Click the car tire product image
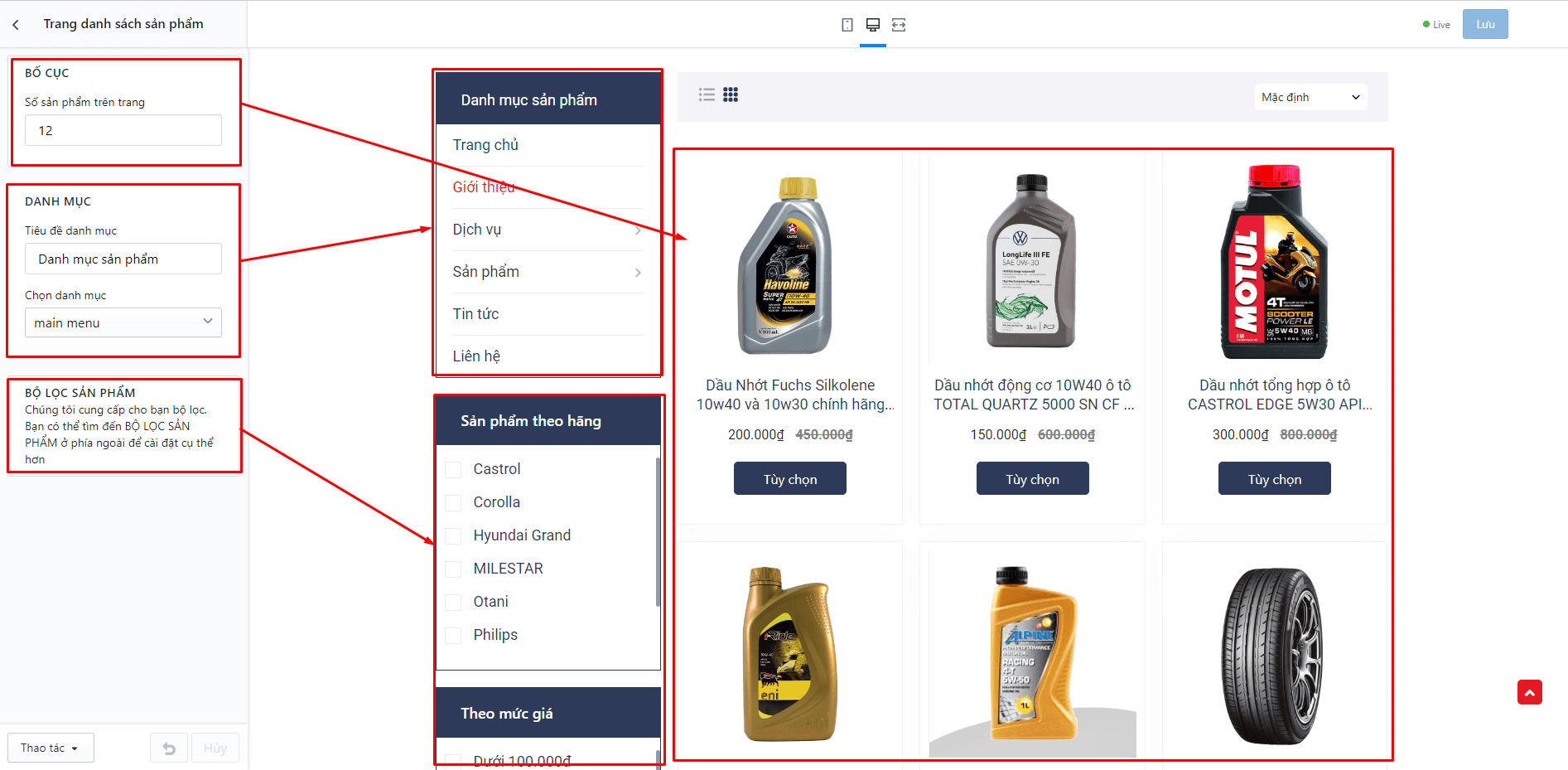 [x=1273, y=656]
